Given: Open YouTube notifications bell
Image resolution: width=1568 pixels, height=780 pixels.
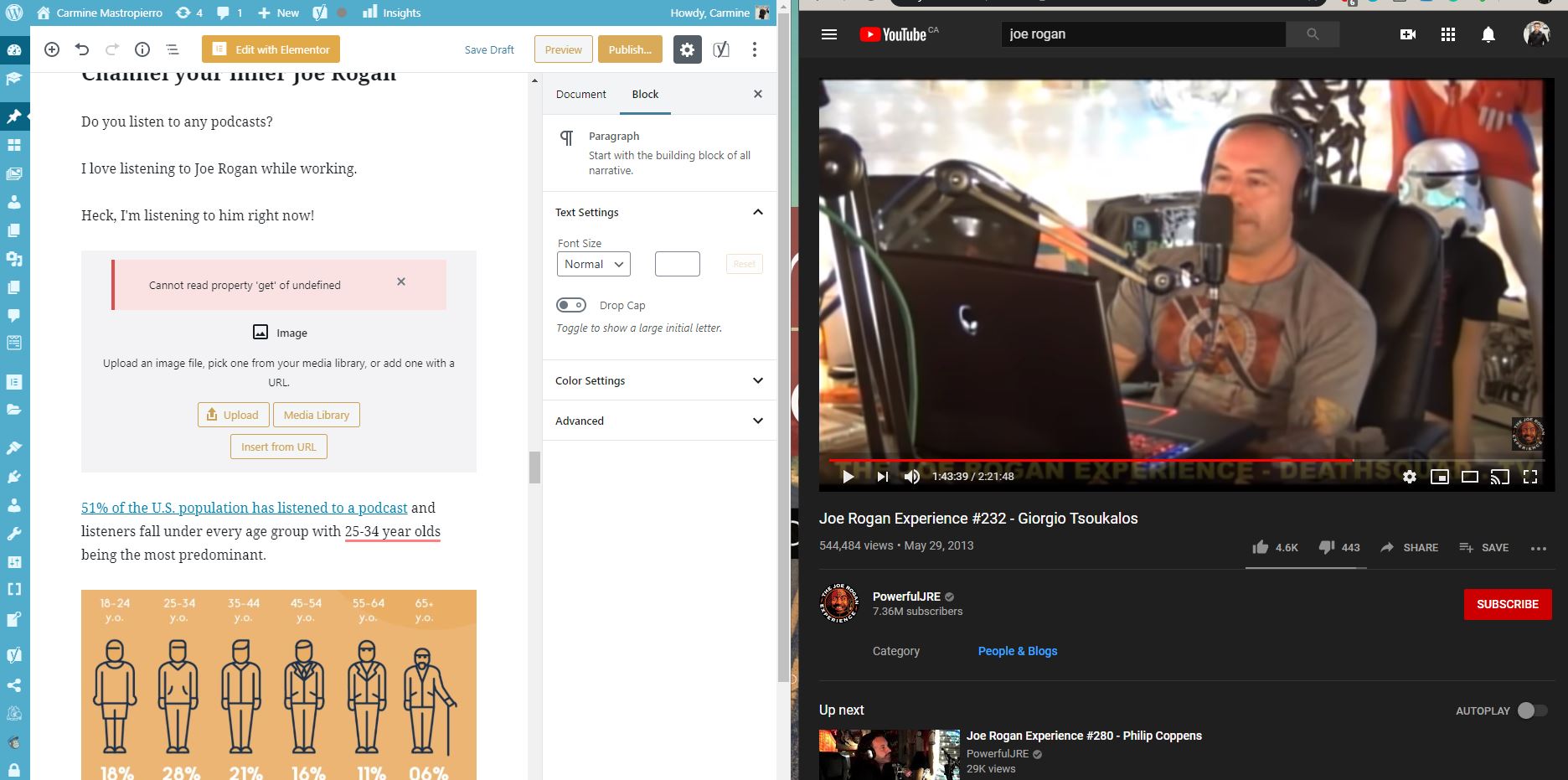Looking at the screenshot, I should (1488, 34).
